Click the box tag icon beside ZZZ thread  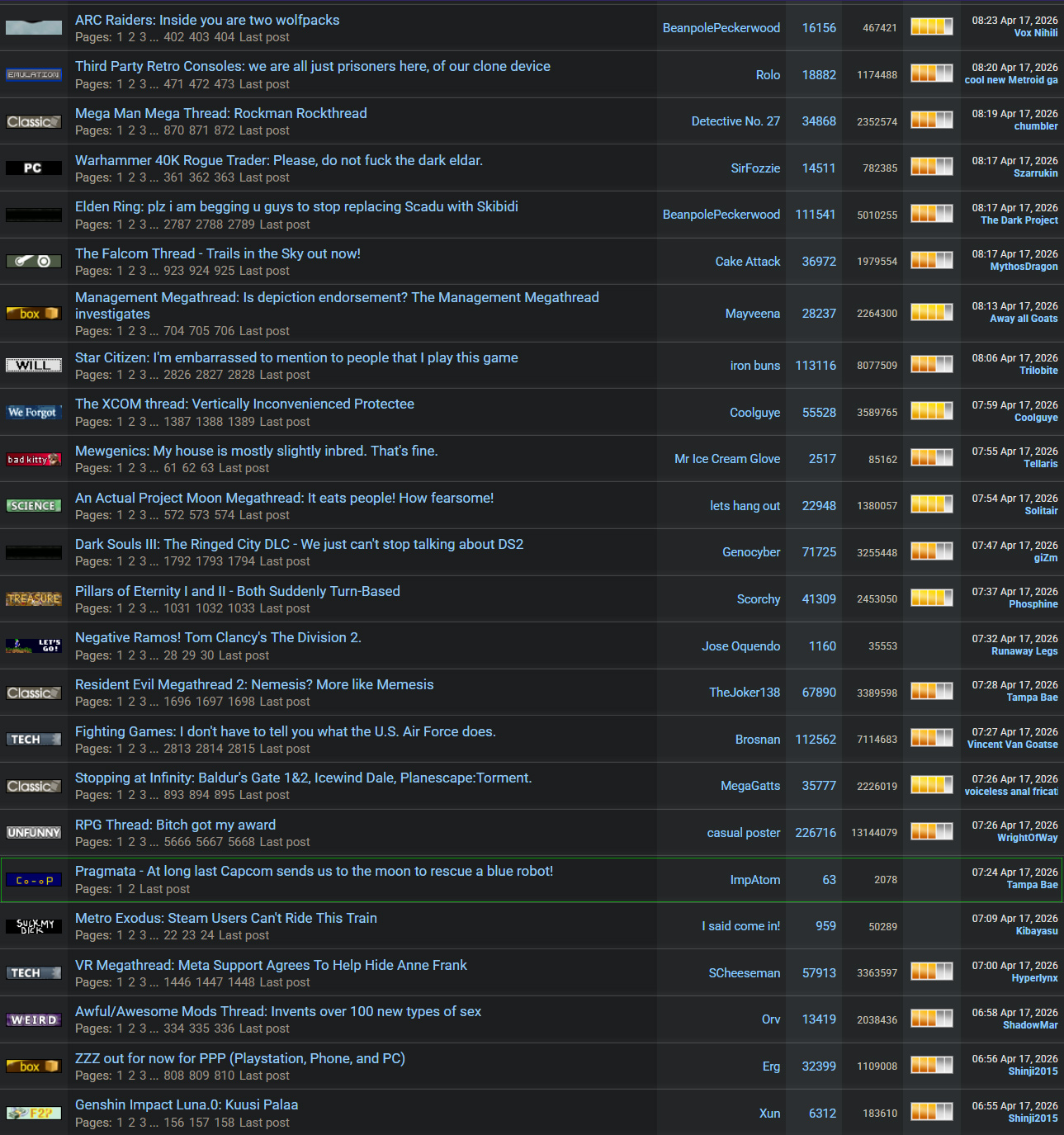click(34, 1066)
